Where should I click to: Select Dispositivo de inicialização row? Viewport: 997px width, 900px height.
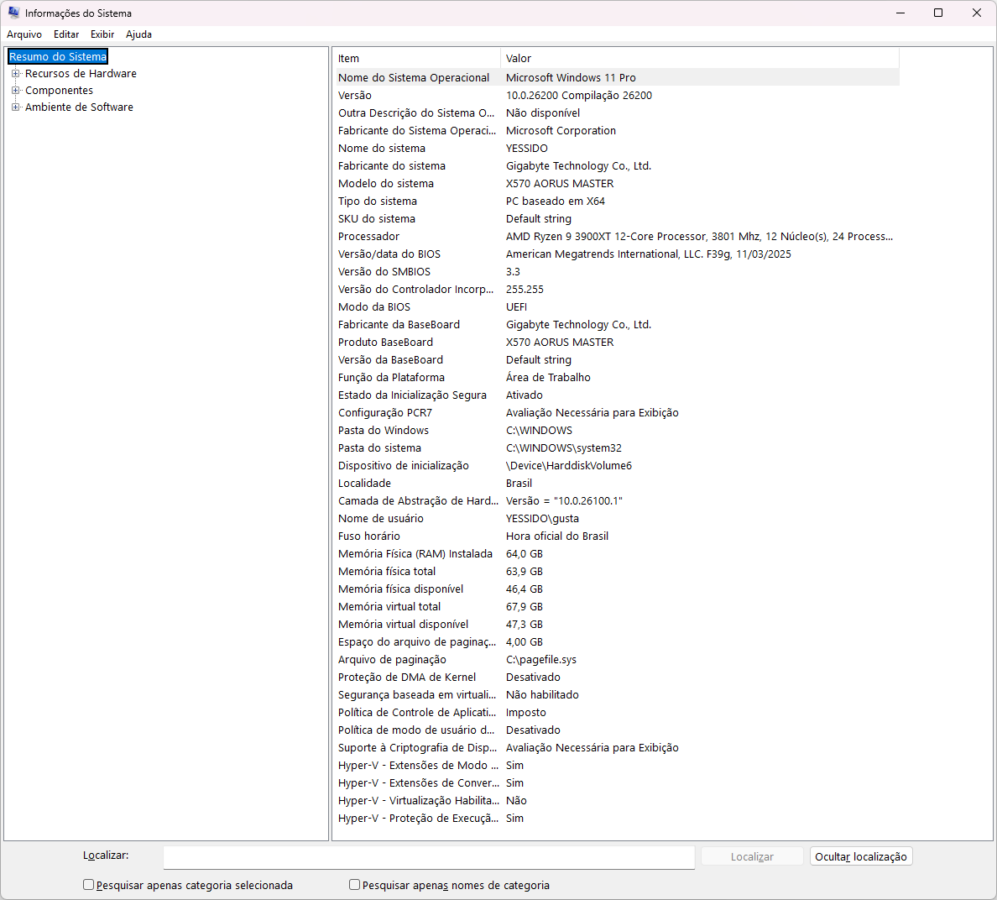[x=617, y=466]
